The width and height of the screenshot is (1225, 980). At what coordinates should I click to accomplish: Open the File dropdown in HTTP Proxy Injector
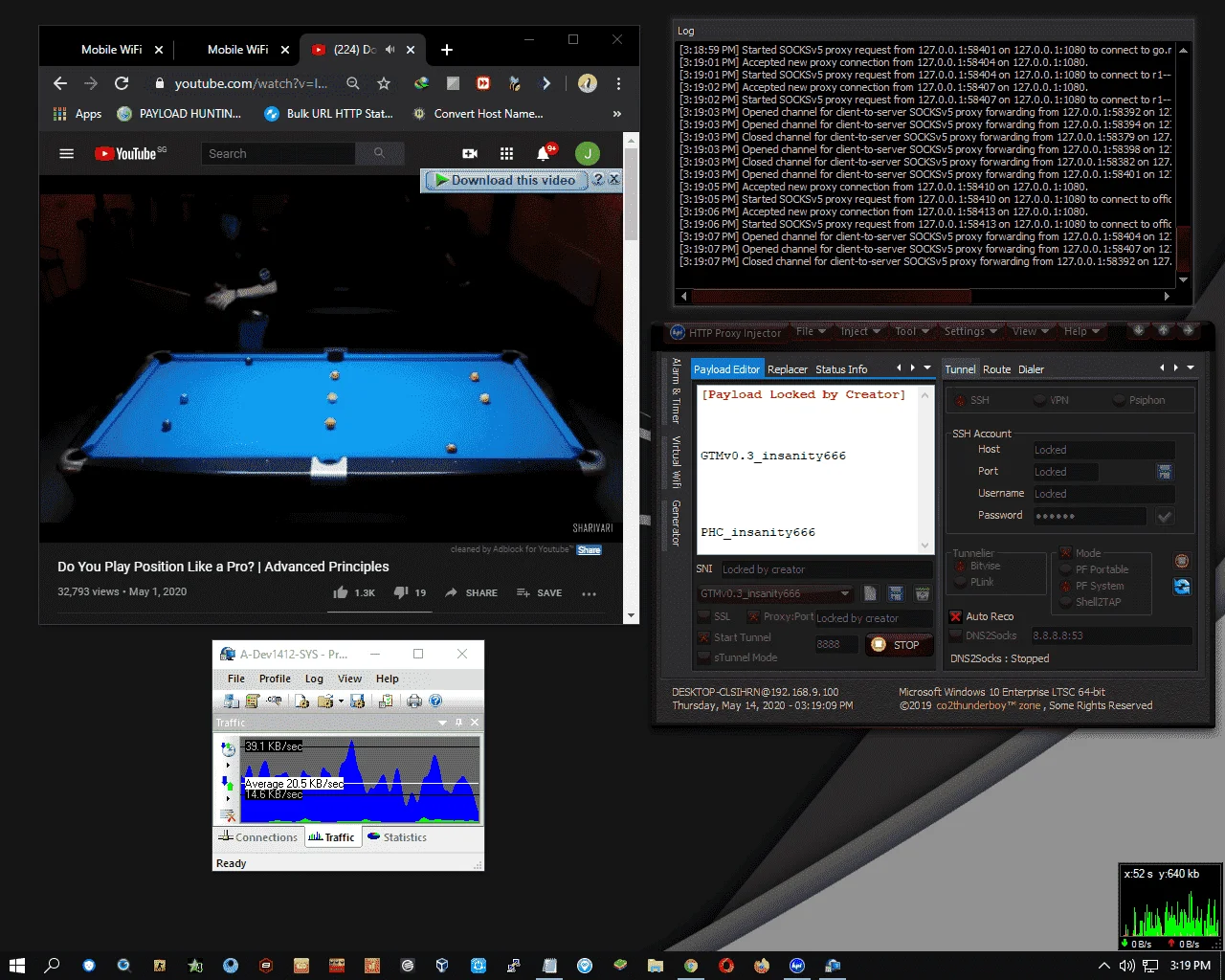(x=811, y=331)
